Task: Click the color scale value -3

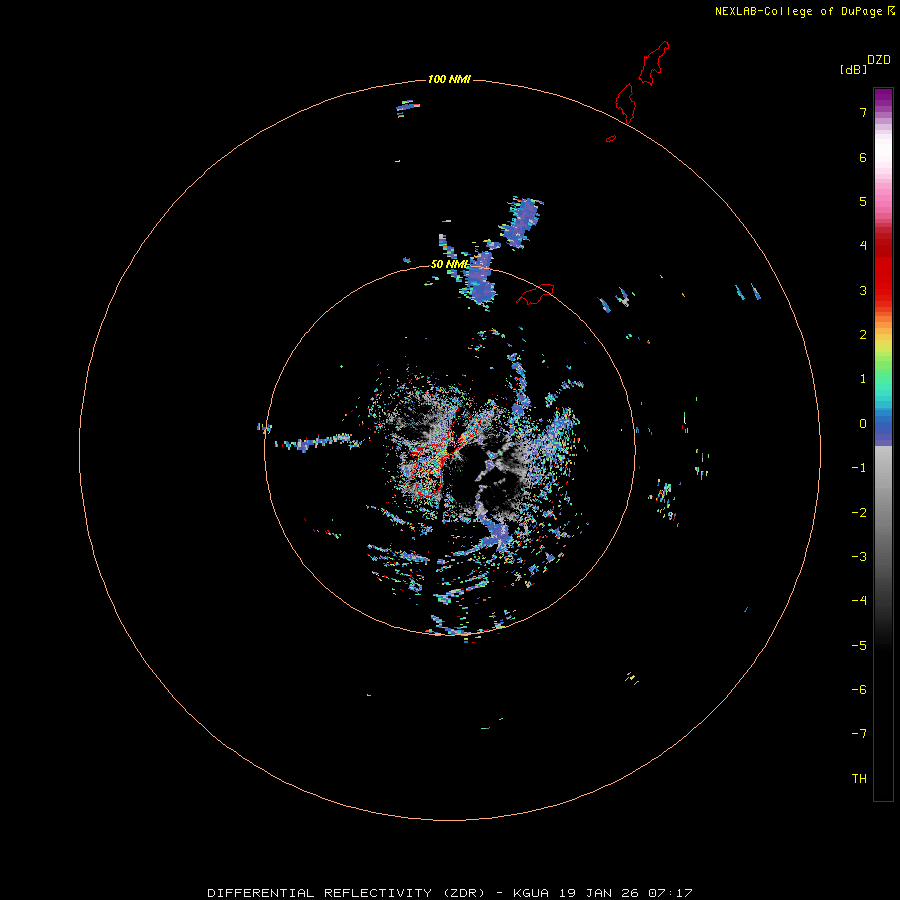Action: click(x=859, y=557)
